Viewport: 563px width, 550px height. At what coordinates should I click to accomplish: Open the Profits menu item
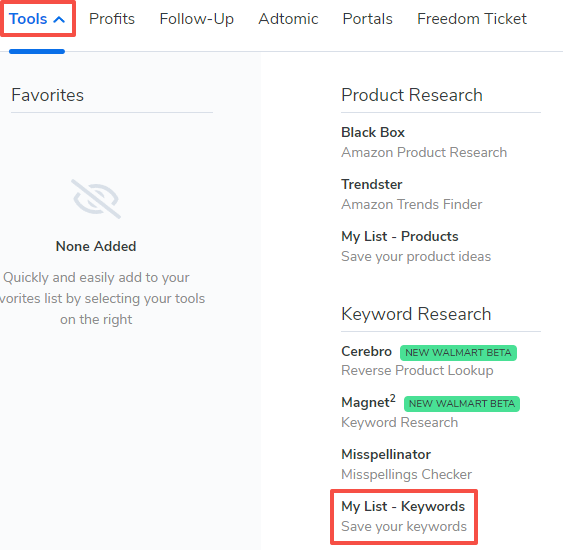(112, 19)
